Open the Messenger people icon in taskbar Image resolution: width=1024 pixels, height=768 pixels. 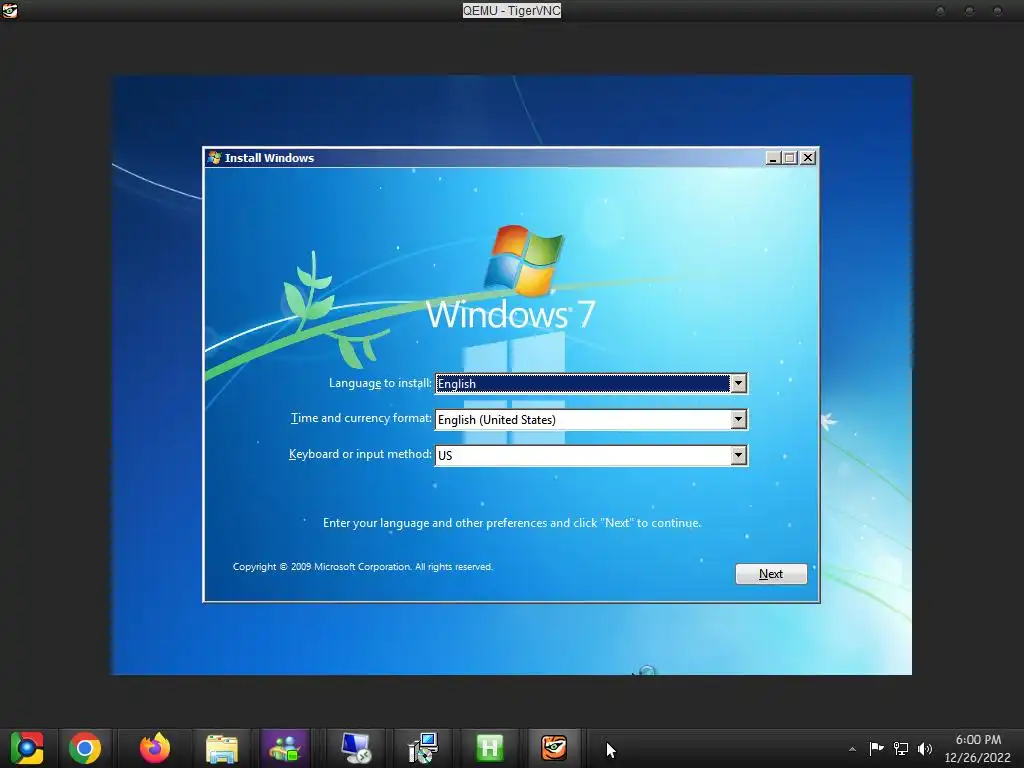[x=285, y=748]
